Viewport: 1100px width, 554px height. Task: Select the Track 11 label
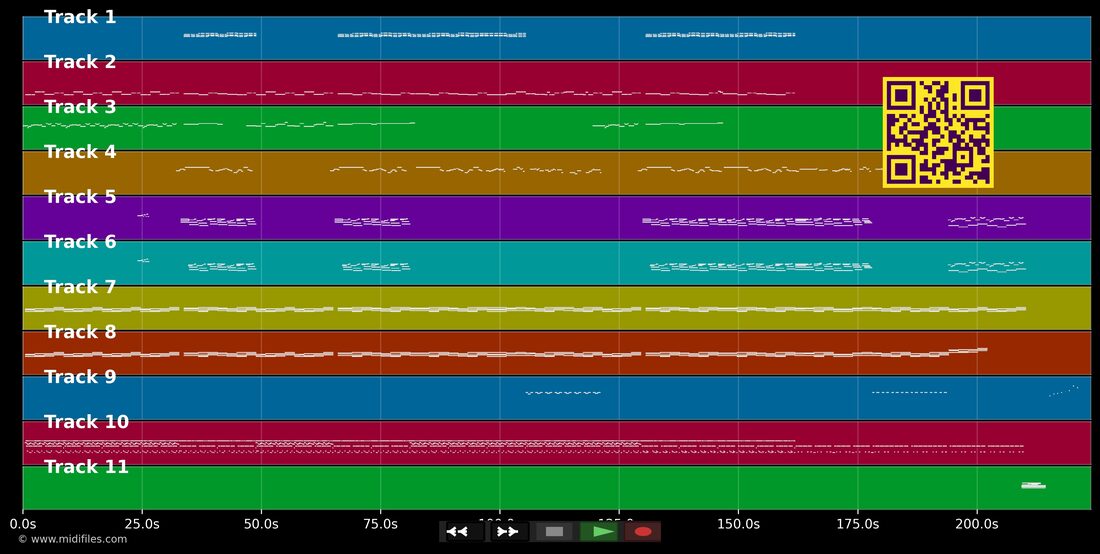(x=86, y=467)
